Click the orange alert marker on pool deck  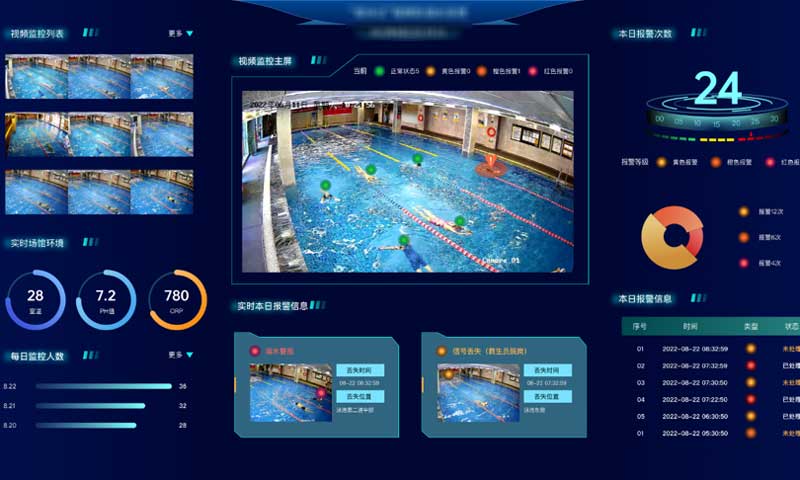click(491, 131)
